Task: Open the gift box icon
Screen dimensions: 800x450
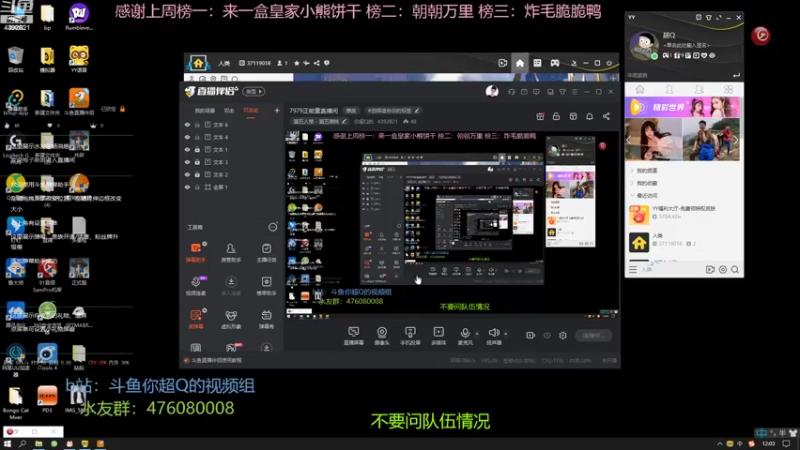Action: pos(540,116)
